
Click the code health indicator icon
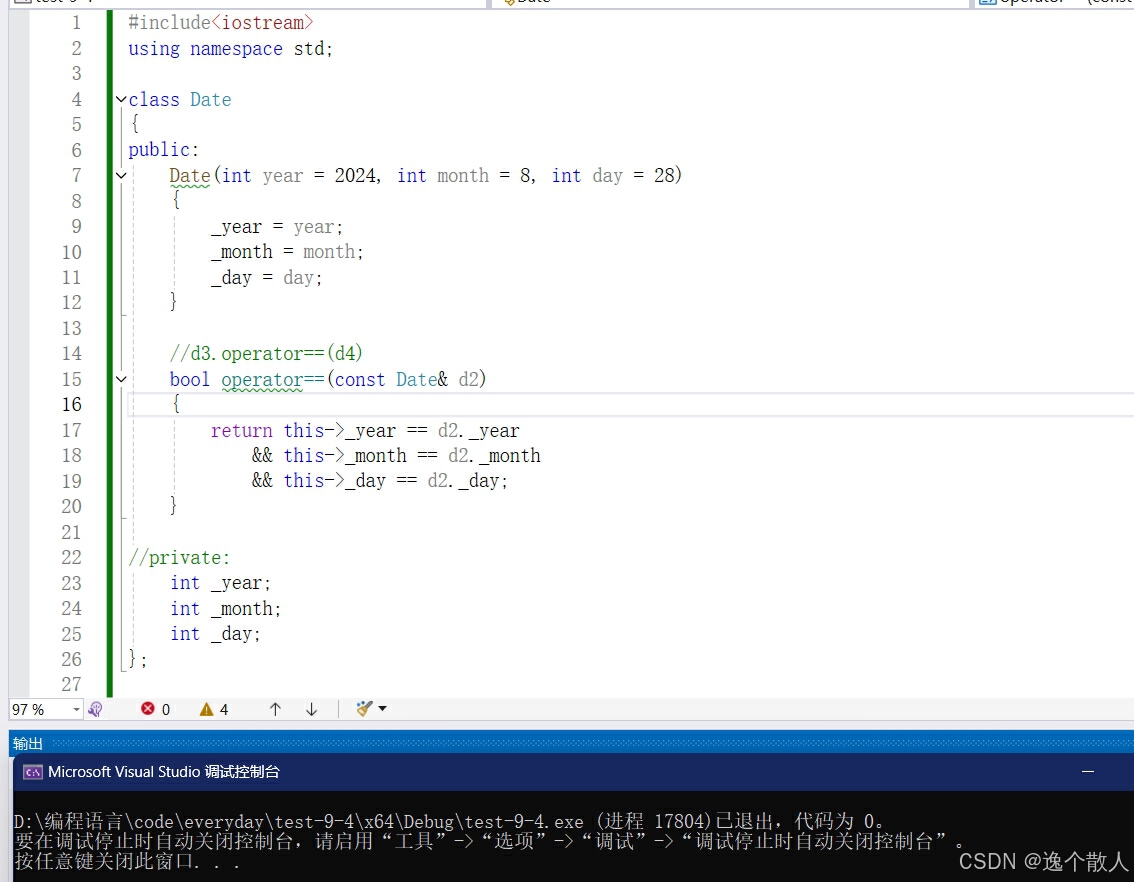coord(95,709)
